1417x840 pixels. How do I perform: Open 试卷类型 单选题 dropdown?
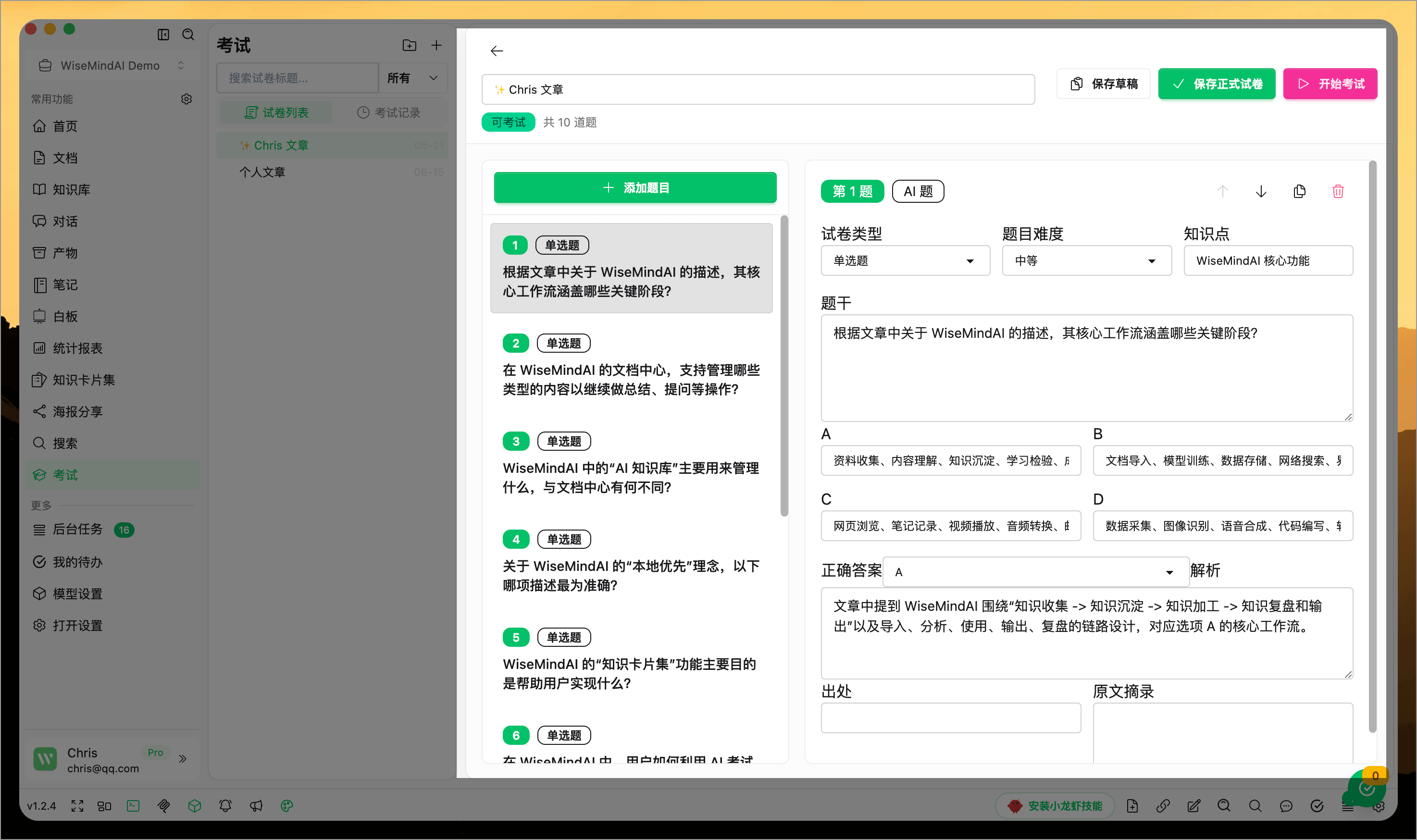click(905, 260)
